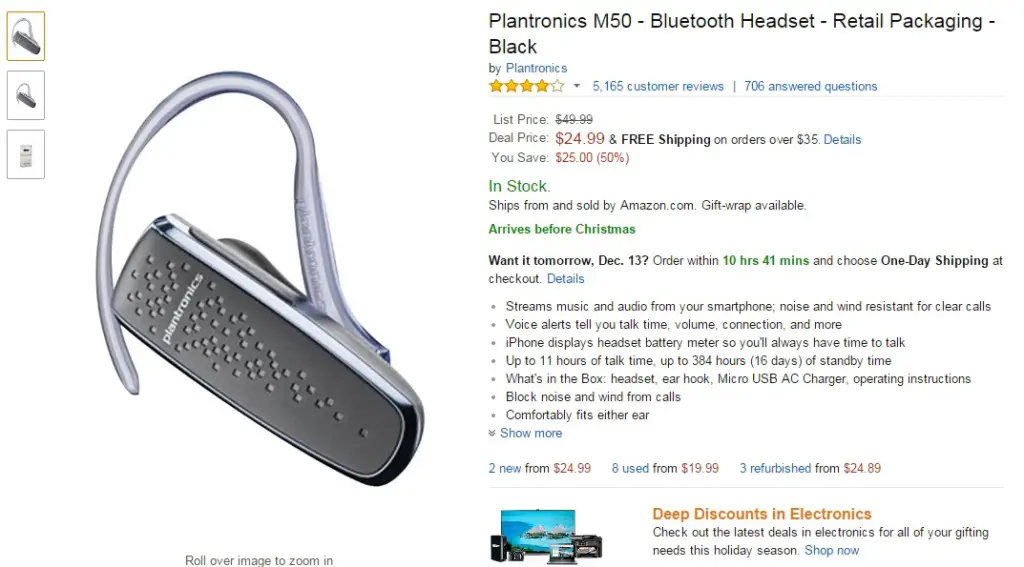This screenshot has width=1024, height=567.
Task: View 8 used offers from $19.99
Action: click(665, 468)
